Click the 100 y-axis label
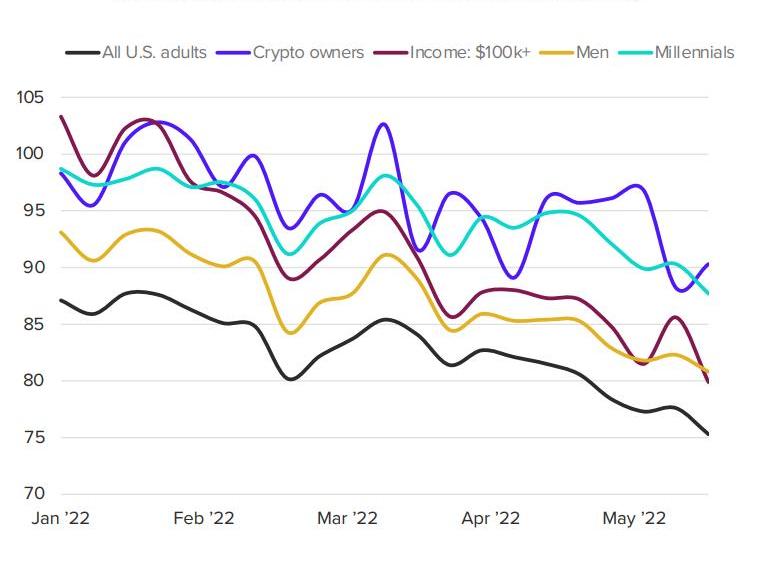This screenshot has width=783, height=563. pyautogui.click(x=30, y=154)
